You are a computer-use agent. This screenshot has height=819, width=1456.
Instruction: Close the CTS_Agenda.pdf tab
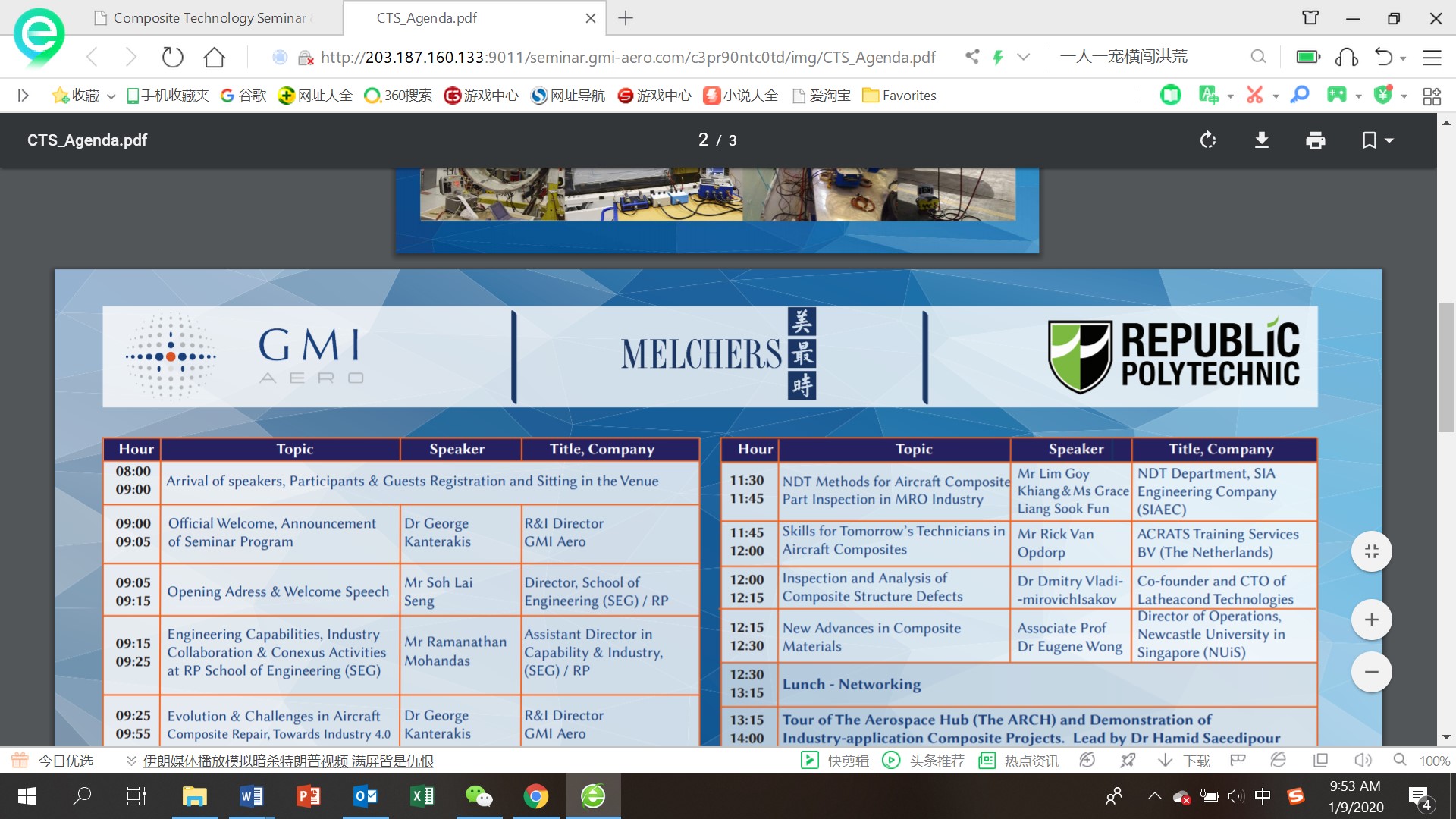[591, 18]
